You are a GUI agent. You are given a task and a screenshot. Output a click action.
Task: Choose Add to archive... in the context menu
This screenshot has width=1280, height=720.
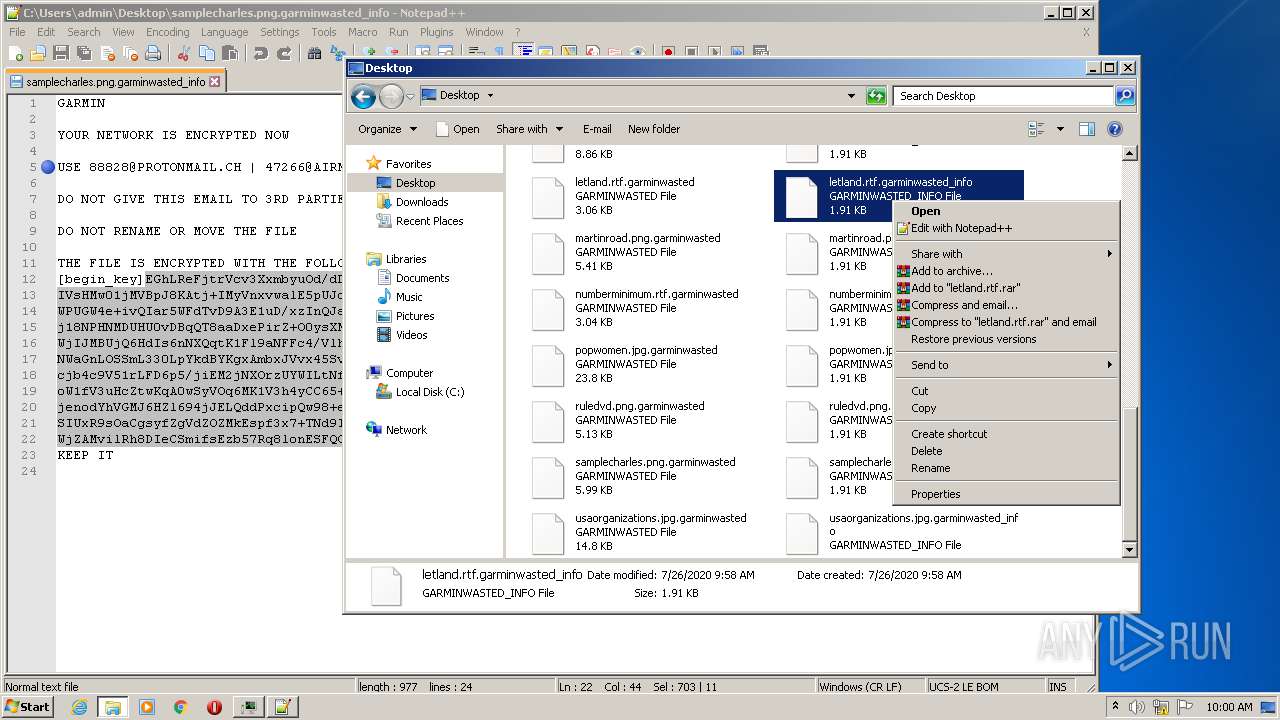pyautogui.click(x=1006, y=271)
